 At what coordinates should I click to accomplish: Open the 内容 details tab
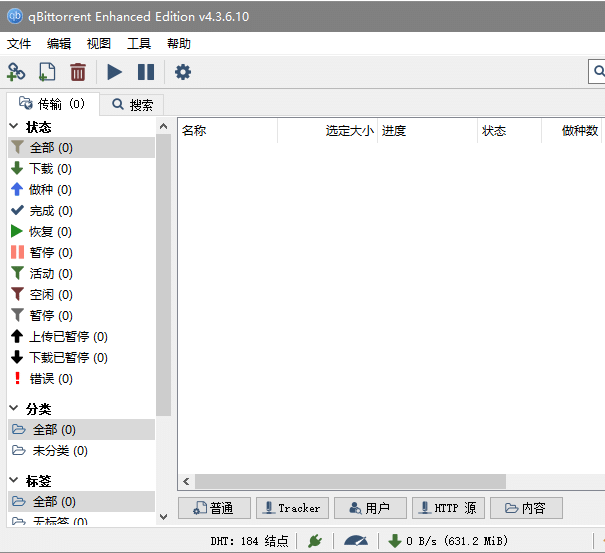(526, 508)
